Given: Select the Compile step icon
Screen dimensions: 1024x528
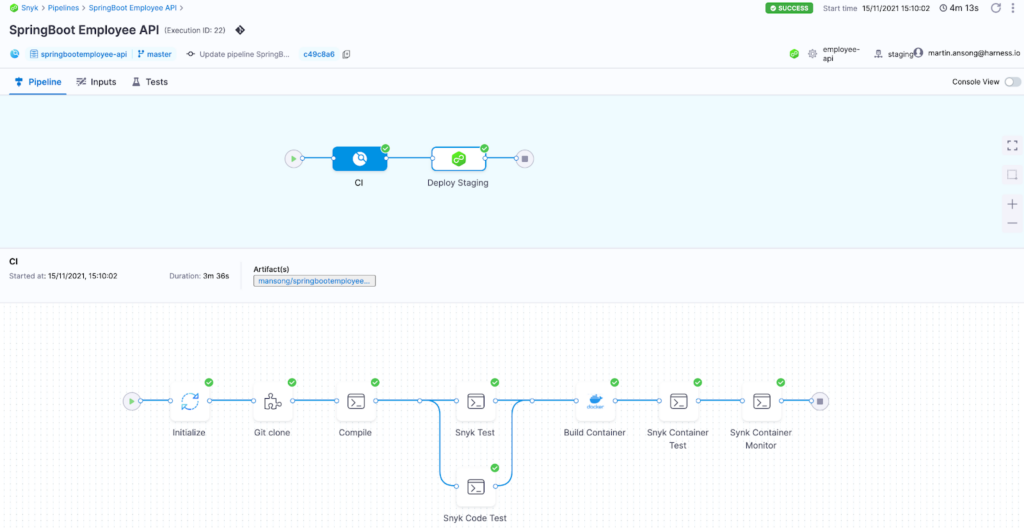Looking at the screenshot, I should tap(356, 401).
